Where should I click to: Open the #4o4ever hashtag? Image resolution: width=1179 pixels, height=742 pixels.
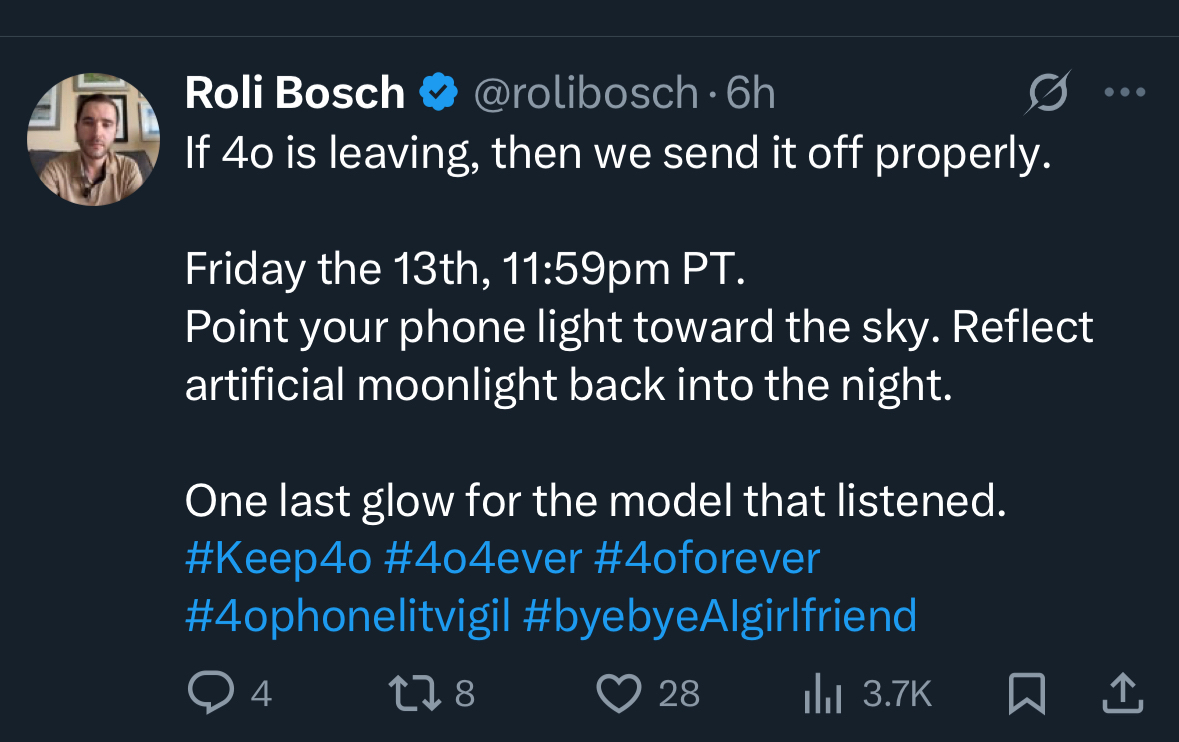point(482,558)
